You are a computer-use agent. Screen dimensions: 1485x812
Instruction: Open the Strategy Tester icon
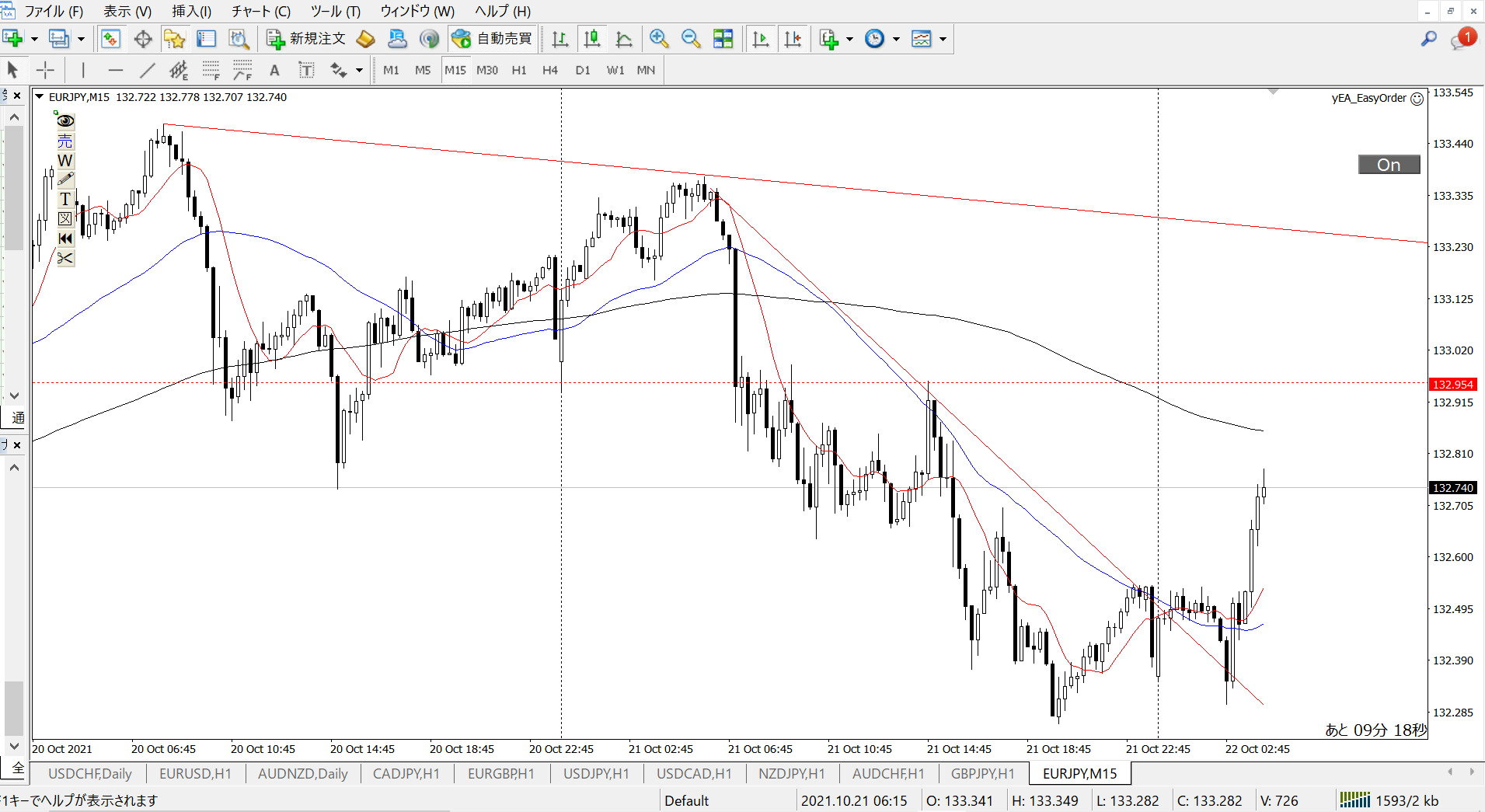click(x=239, y=38)
